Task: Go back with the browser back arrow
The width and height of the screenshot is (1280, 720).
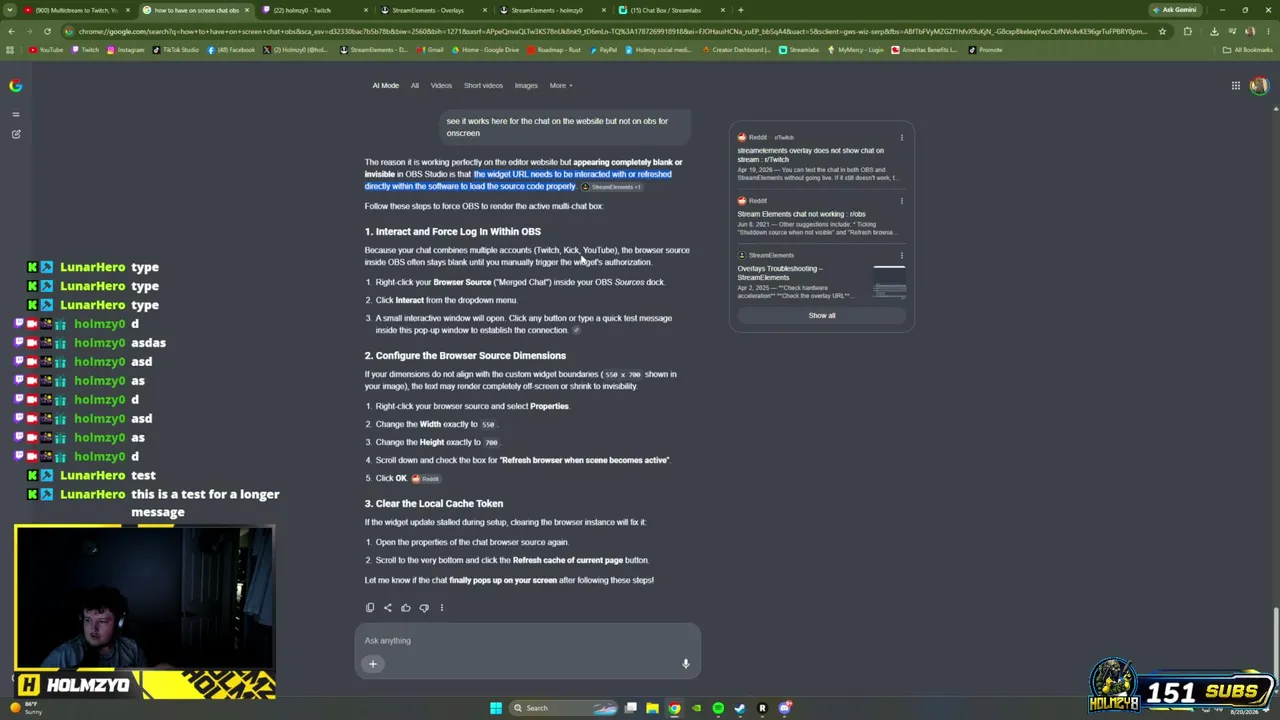Action: 11,31
